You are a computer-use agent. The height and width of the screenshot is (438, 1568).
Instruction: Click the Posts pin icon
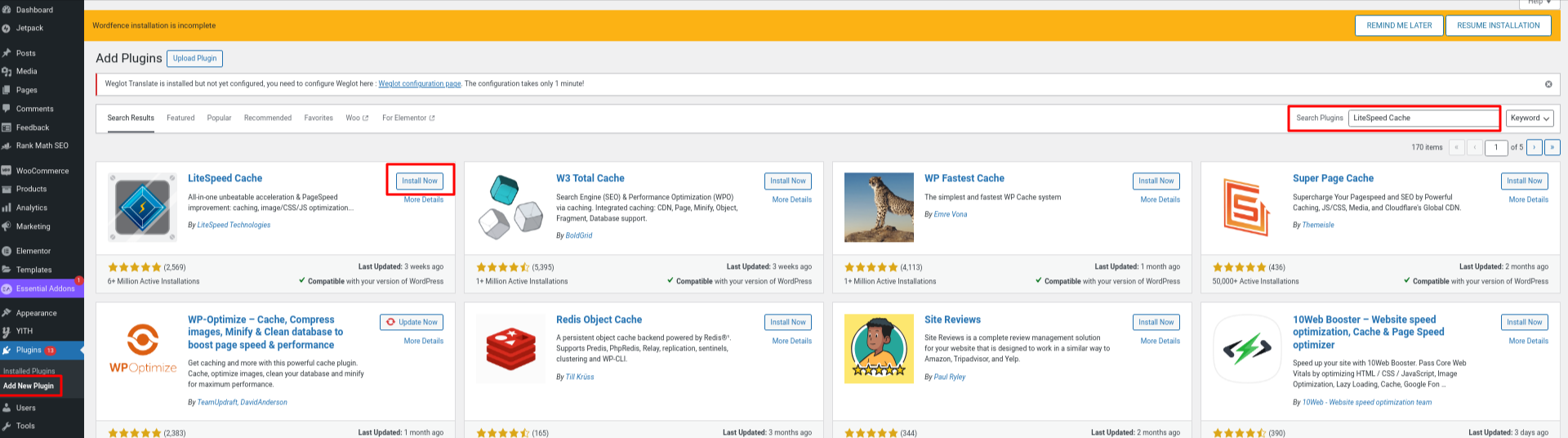coord(6,53)
